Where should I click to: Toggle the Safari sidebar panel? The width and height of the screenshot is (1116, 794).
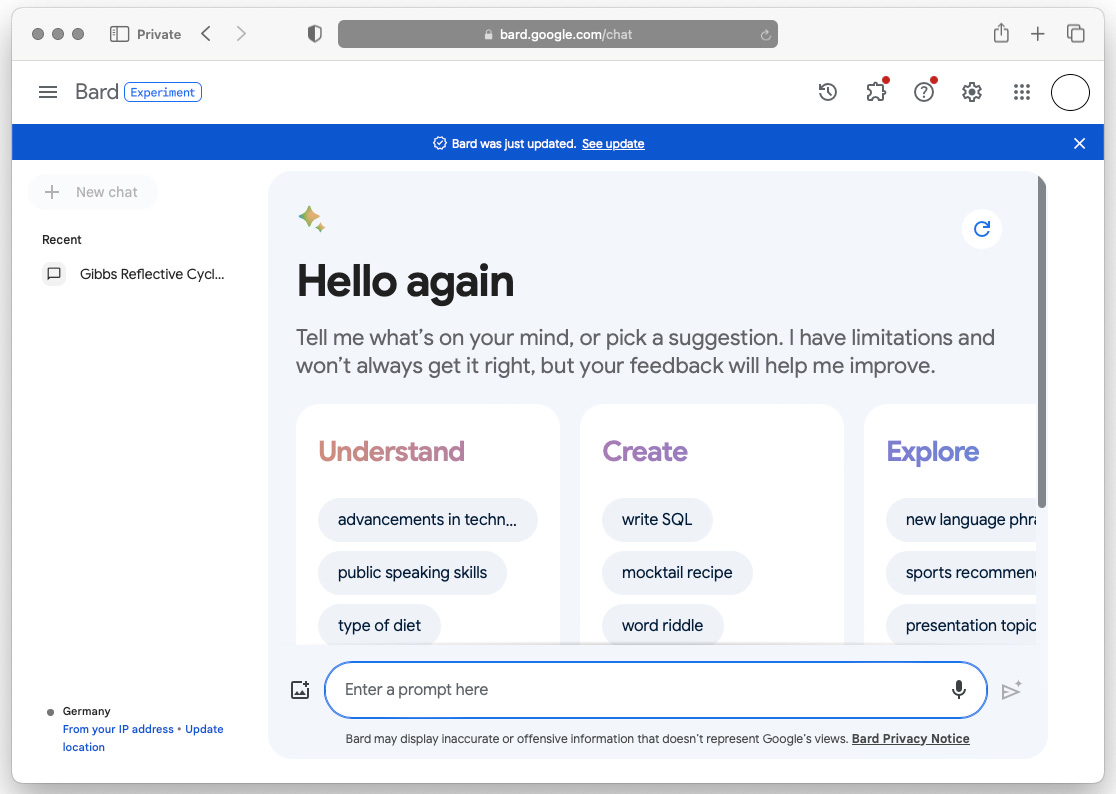(120, 34)
